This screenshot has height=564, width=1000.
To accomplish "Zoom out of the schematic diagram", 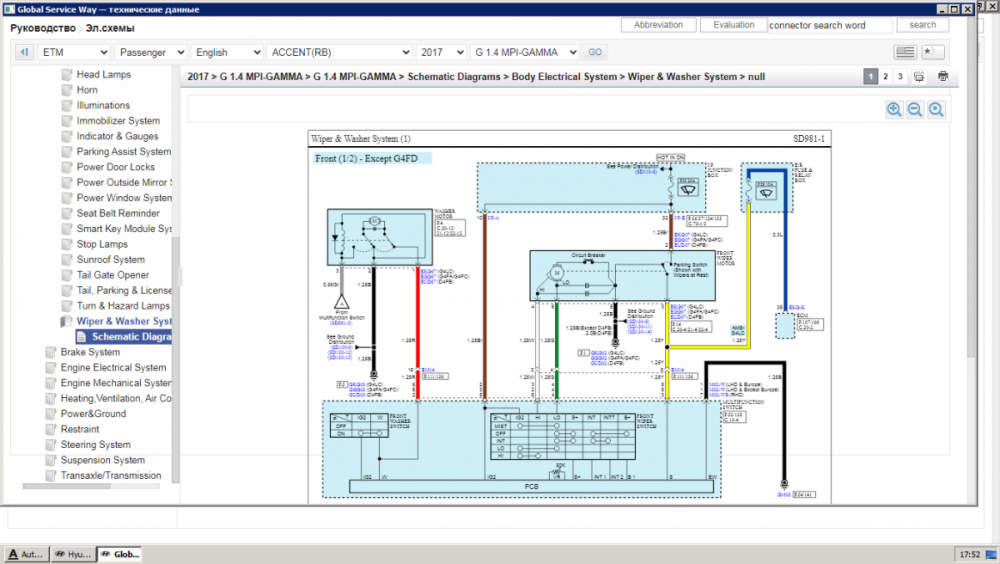I will coord(915,110).
